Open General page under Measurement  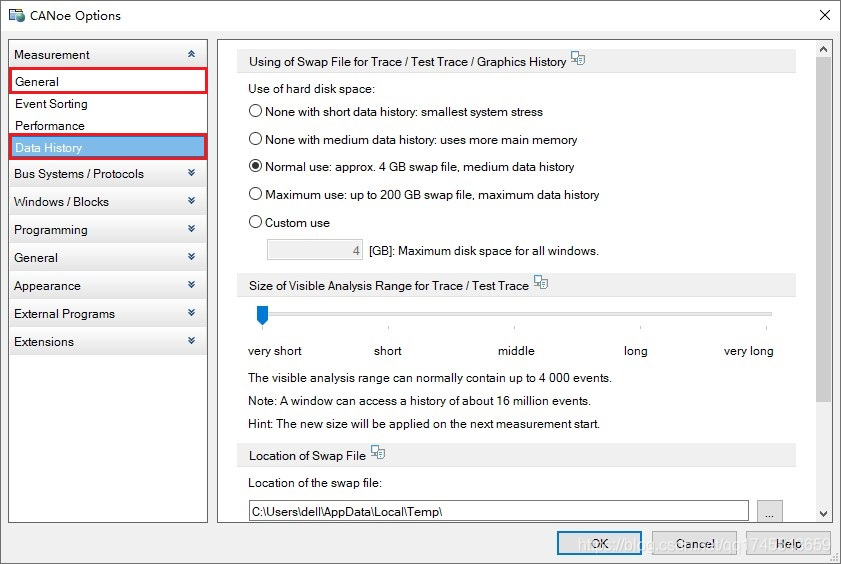point(108,81)
